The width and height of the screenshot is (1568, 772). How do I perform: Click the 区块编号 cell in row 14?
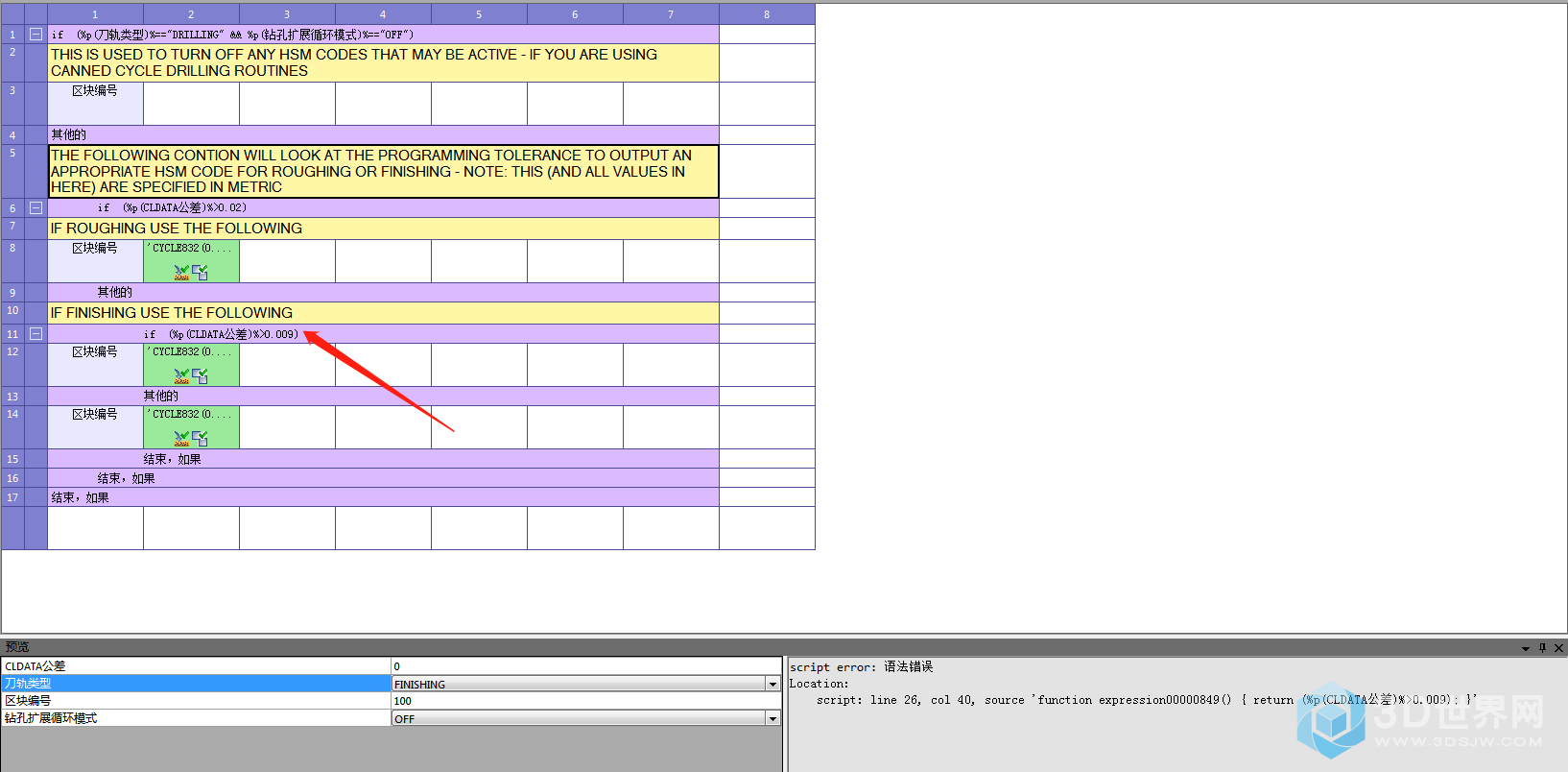click(95, 427)
